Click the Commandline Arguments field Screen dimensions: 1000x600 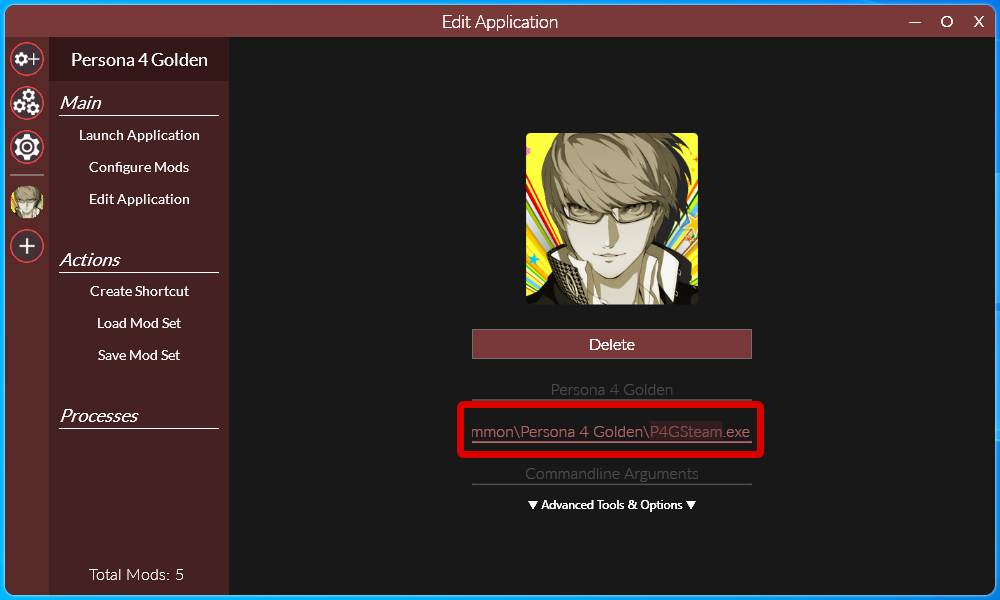pos(612,474)
